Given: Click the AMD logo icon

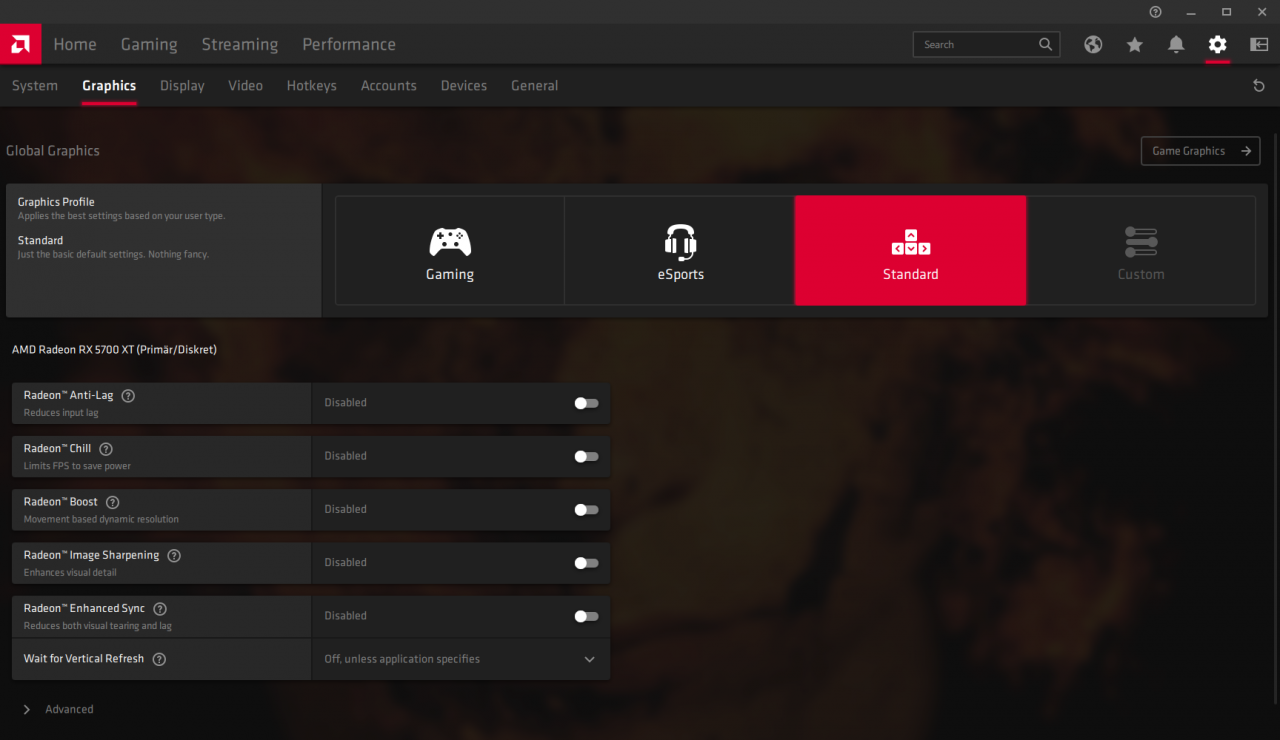Looking at the screenshot, I should tap(20, 44).
